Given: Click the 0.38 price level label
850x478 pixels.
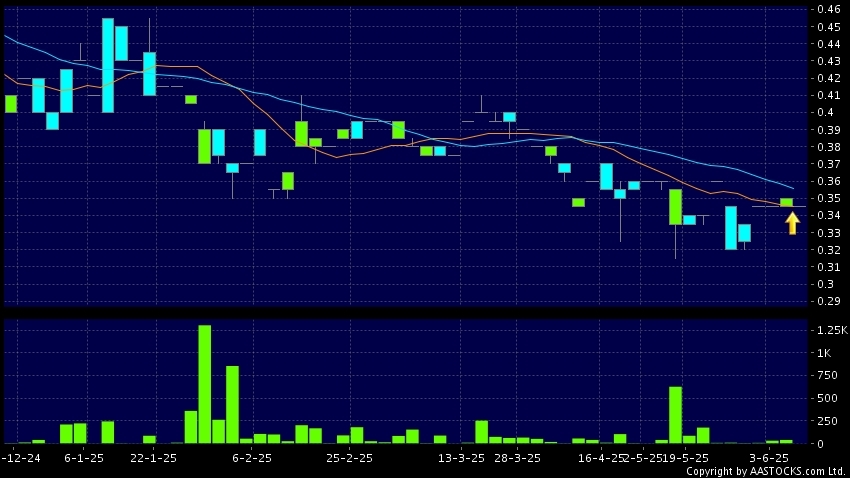Looking at the screenshot, I should coord(829,147).
